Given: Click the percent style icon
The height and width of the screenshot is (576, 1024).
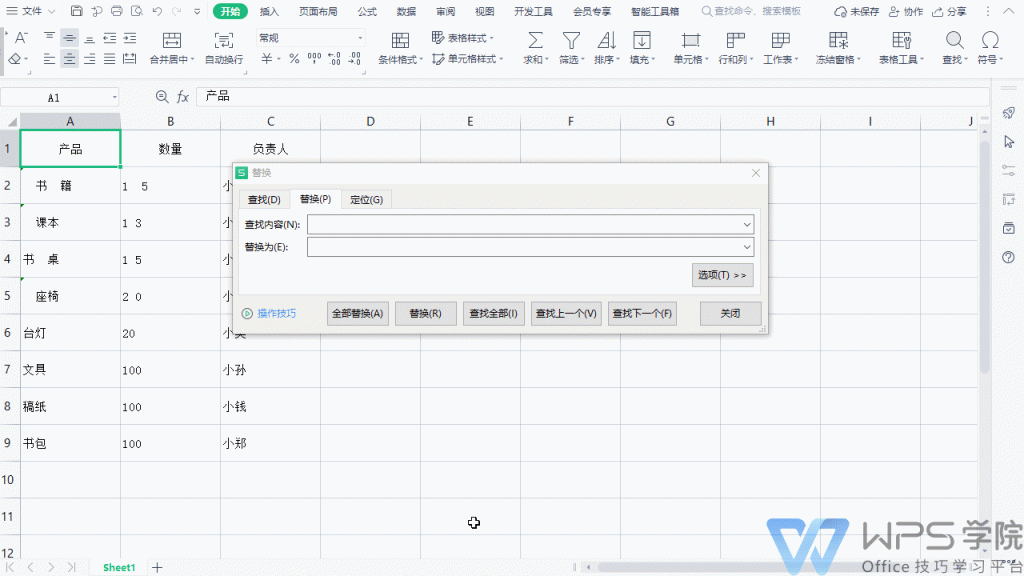Looking at the screenshot, I should pos(294,59).
